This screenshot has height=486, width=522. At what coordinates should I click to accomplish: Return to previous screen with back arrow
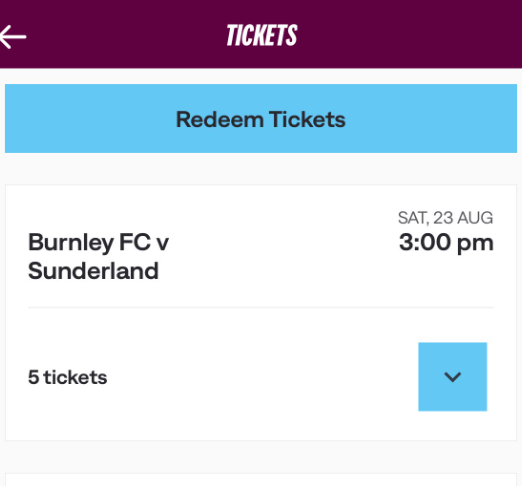point(13,37)
